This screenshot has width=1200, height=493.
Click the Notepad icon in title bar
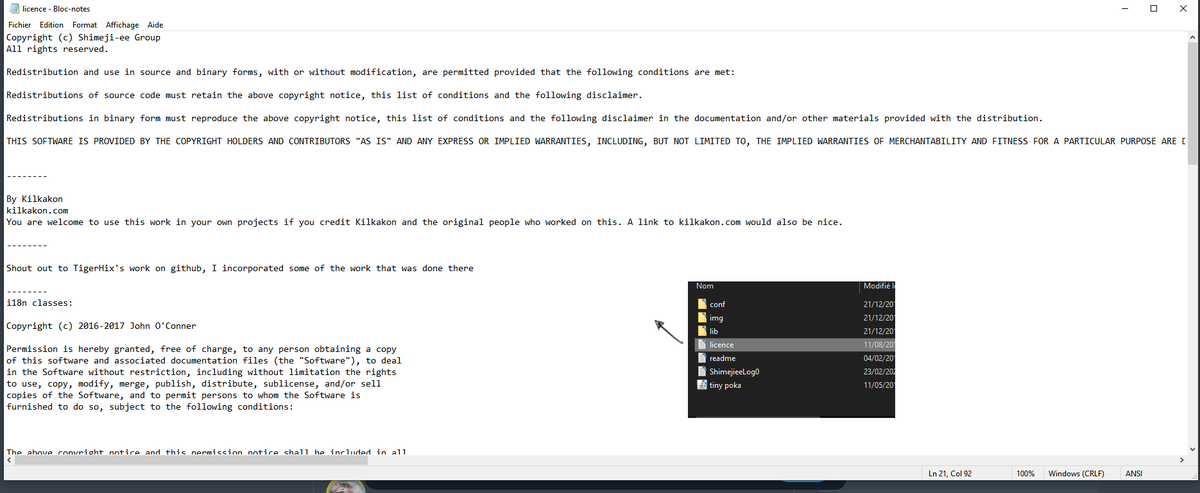pos(13,8)
